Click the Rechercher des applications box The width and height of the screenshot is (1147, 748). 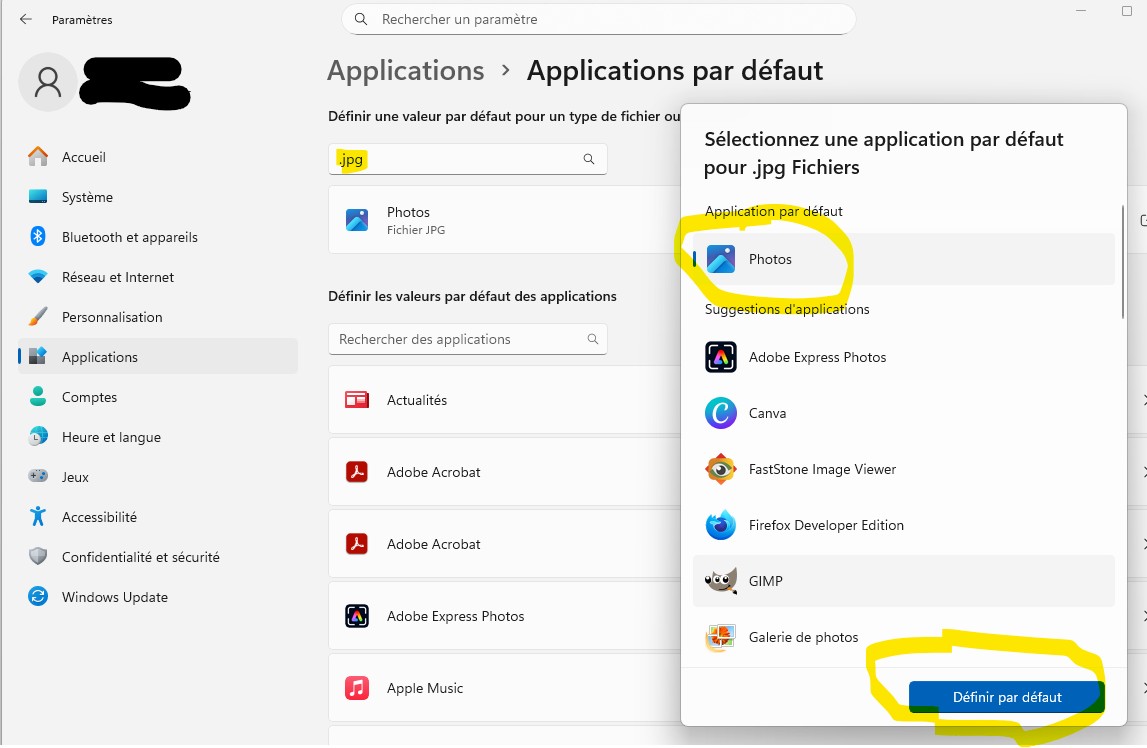pyautogui.click(x=460, y=339)
